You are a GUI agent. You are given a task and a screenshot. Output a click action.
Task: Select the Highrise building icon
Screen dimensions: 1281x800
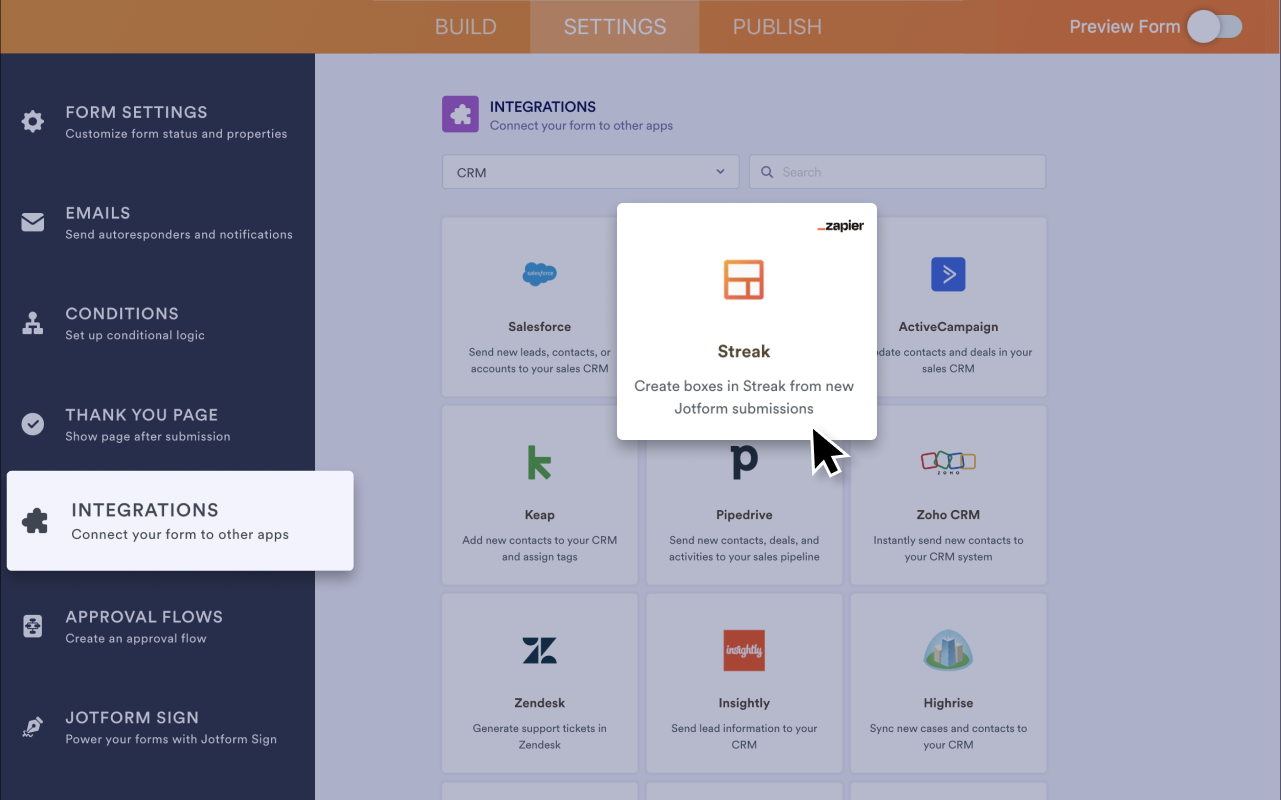click(x=948, y=650)
